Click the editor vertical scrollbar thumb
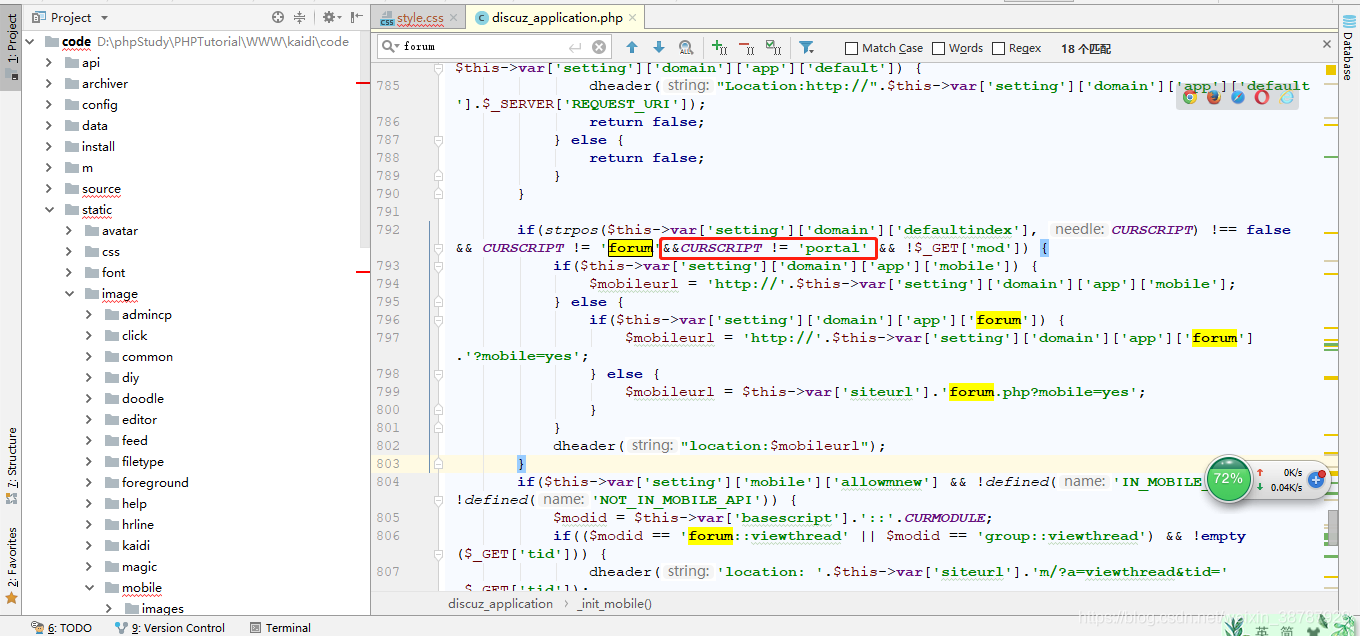The width and height of the screenshot is (1360, 636). [x=1333, y=526]
